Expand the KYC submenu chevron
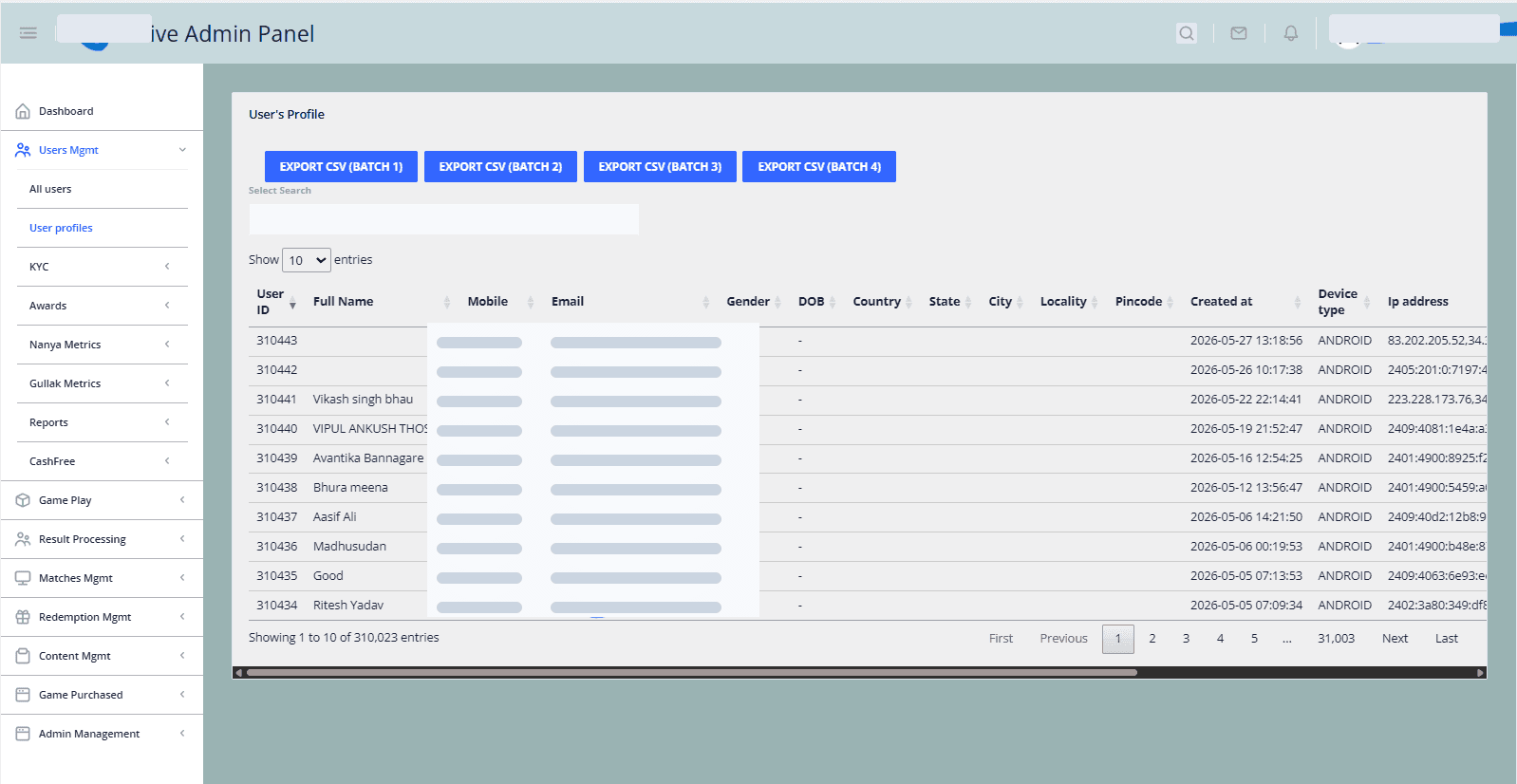Screen dimensions: 1517x784 [x=167, y=267]
